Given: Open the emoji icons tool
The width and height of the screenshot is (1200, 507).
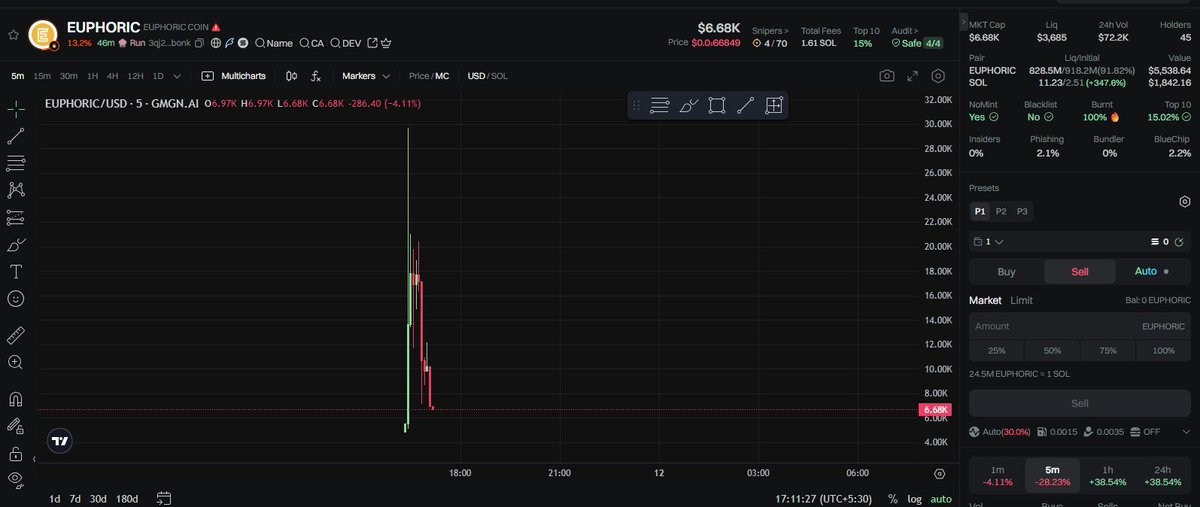Looking at the screenshot, I should [16, 299].
